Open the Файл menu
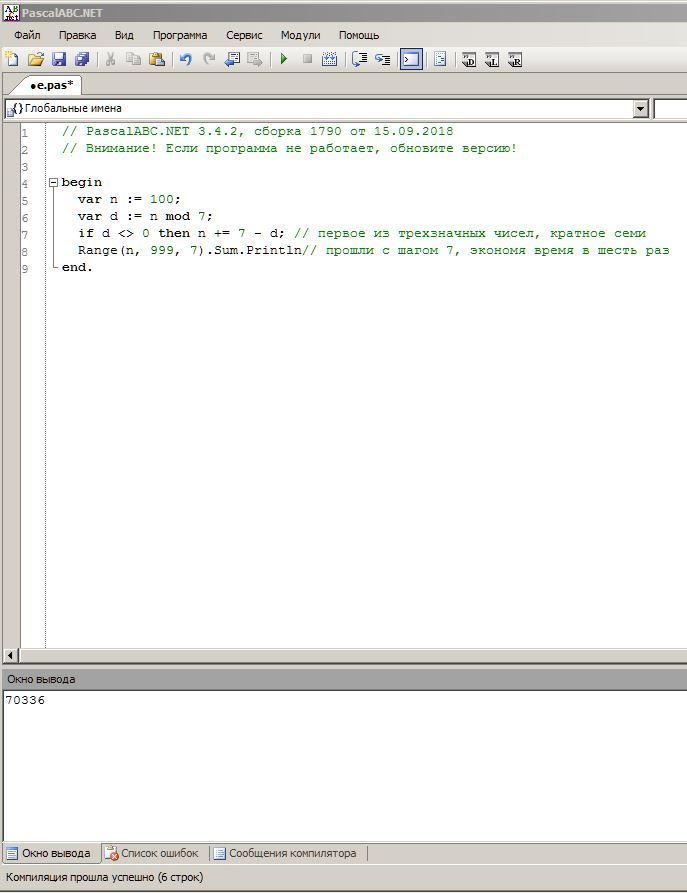This screenshot has width=687, height=893. 27,35
